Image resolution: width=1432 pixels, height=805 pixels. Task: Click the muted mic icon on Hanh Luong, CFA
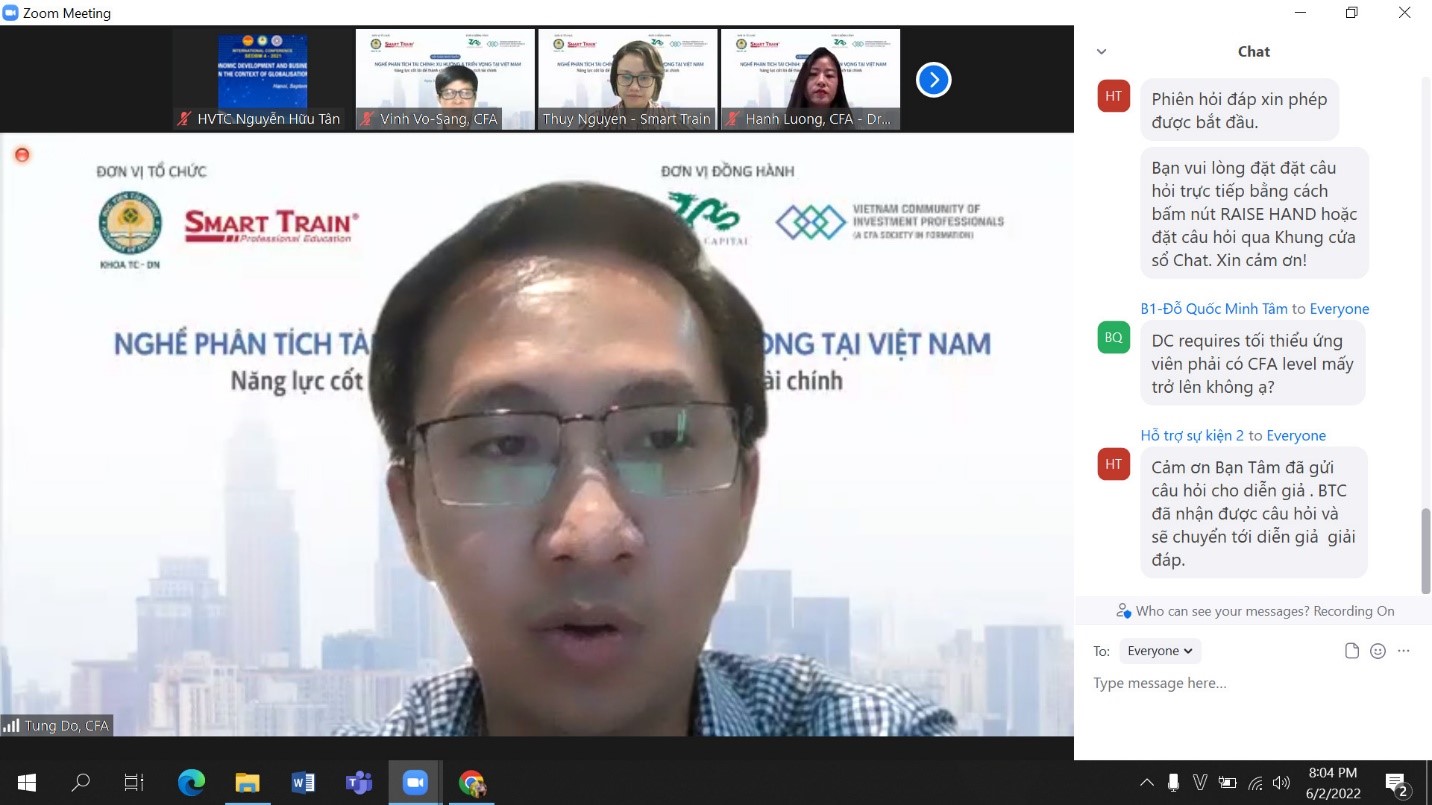(x=733, y=119)
